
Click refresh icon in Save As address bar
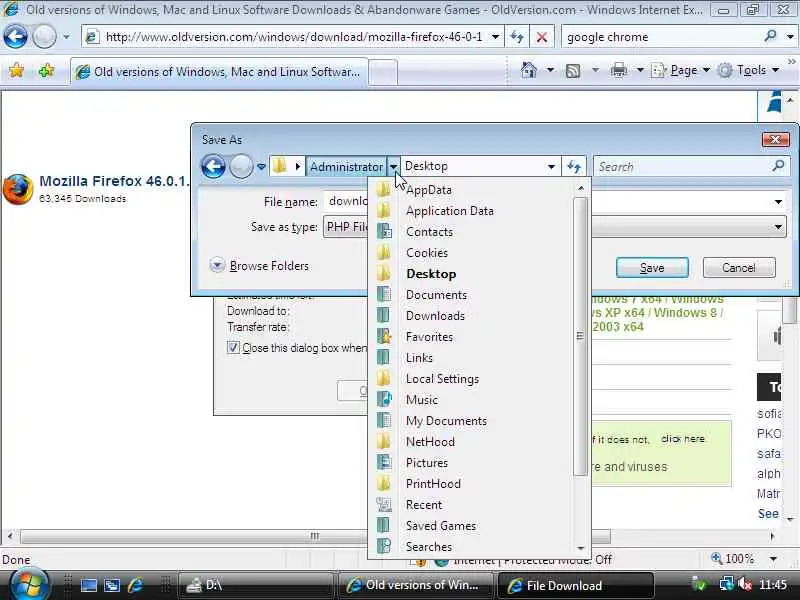pyautogui.click(x=574, y=166)
